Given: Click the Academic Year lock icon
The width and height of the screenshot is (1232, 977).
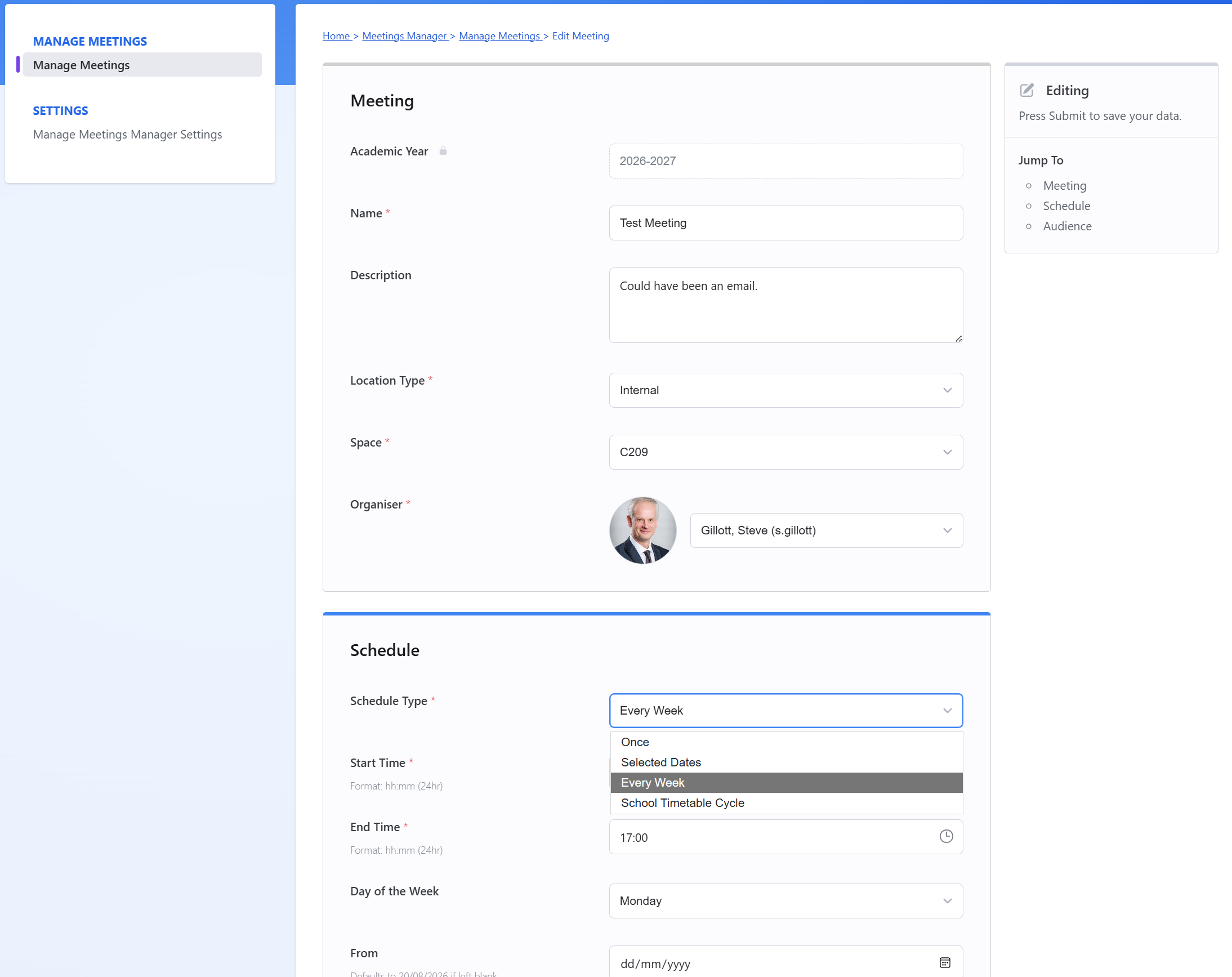Looking at the screenshot, I should (x=443, y=151).
